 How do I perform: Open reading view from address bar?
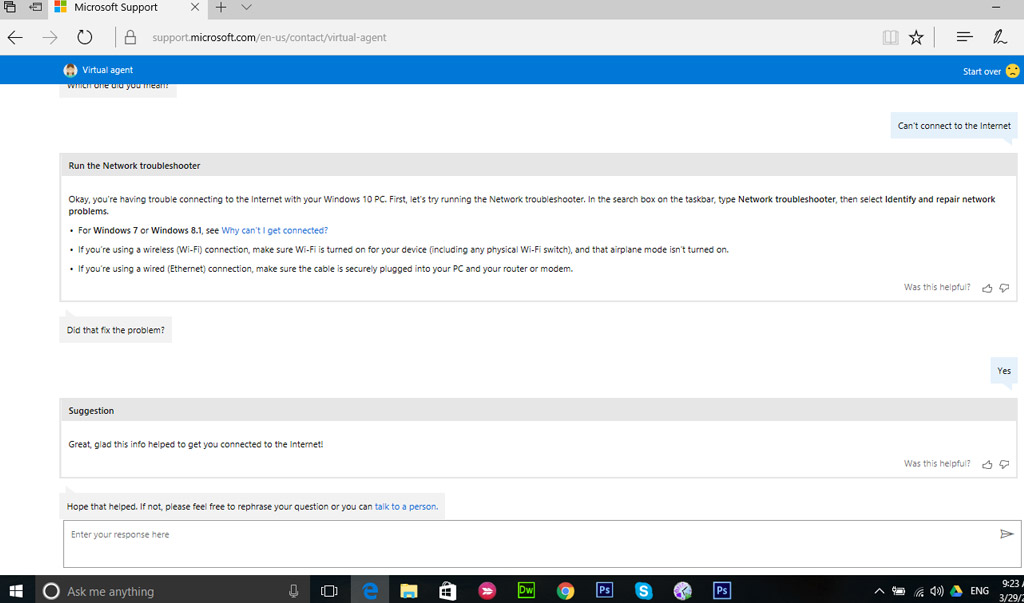tap(890, 37)
